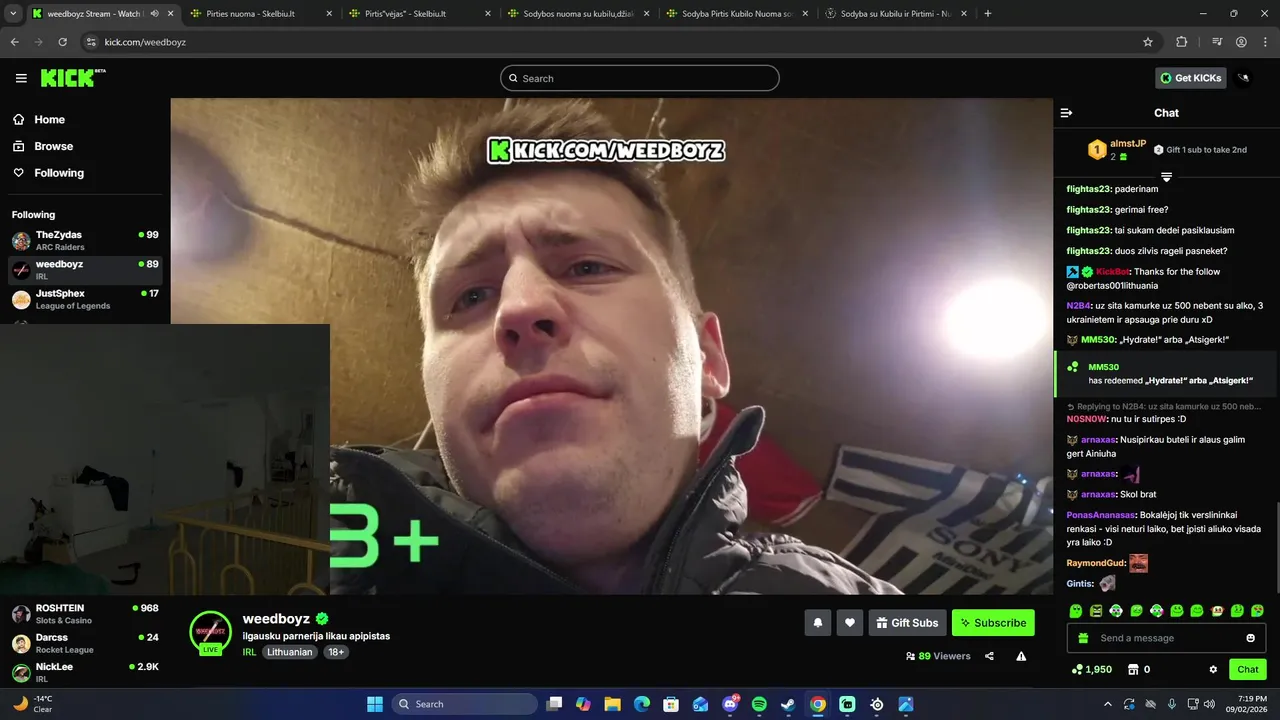The height and width of the screenshot is (720, 1280).
Task: Click the 18+ tag
Action: [336, 652]
